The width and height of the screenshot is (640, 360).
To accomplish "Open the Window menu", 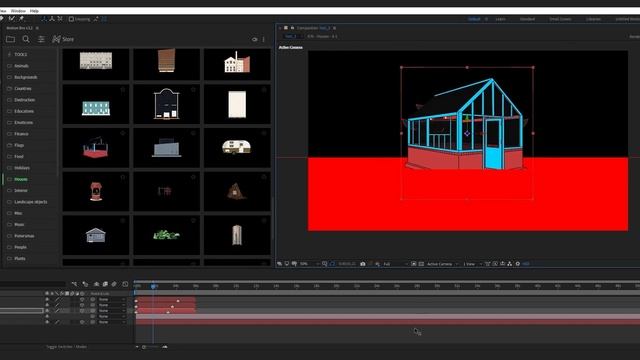I will tap(18, 11).
